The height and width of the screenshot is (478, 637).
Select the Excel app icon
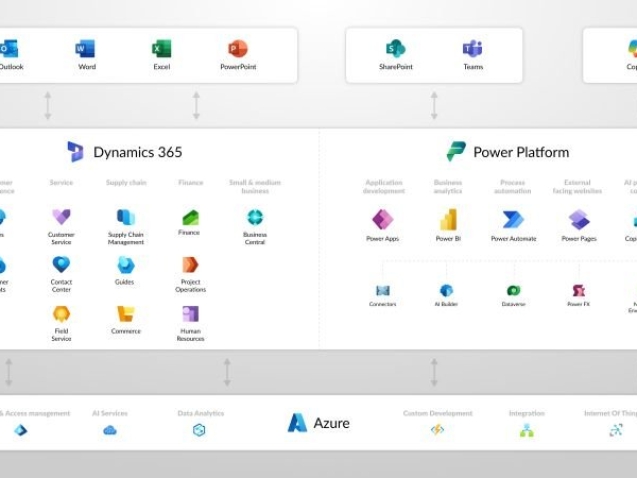(x=162, y=49)
